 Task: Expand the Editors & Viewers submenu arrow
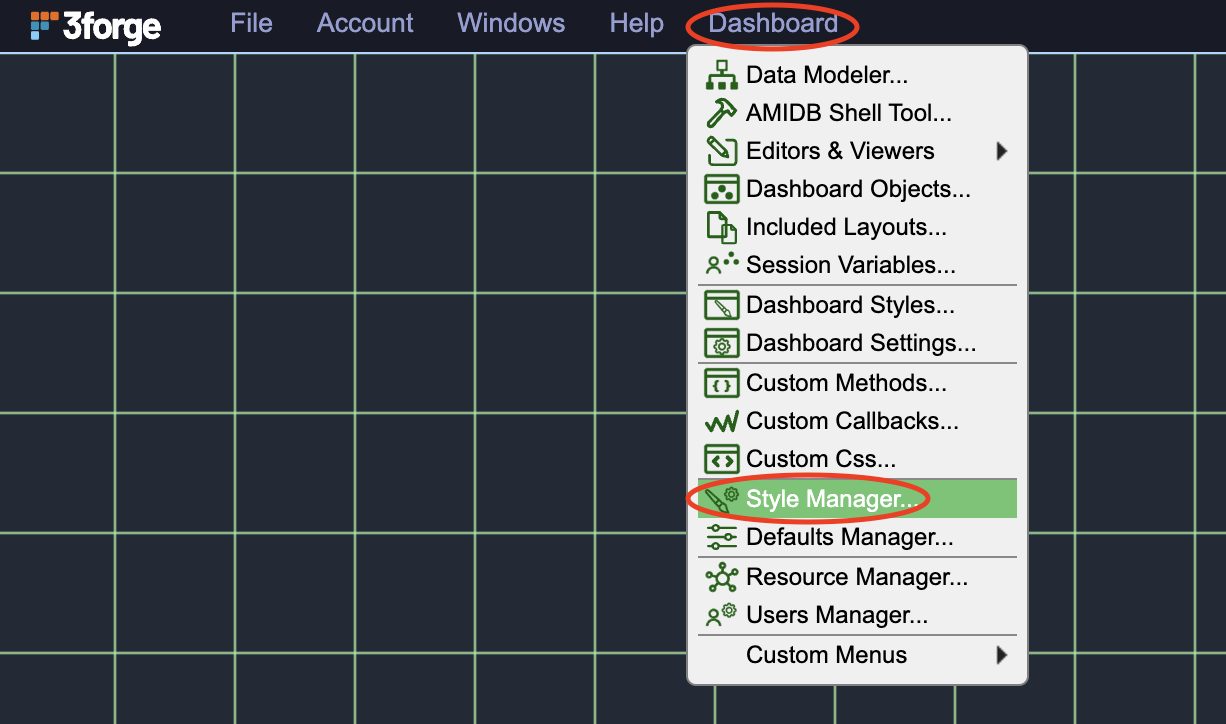(1001, 151)
